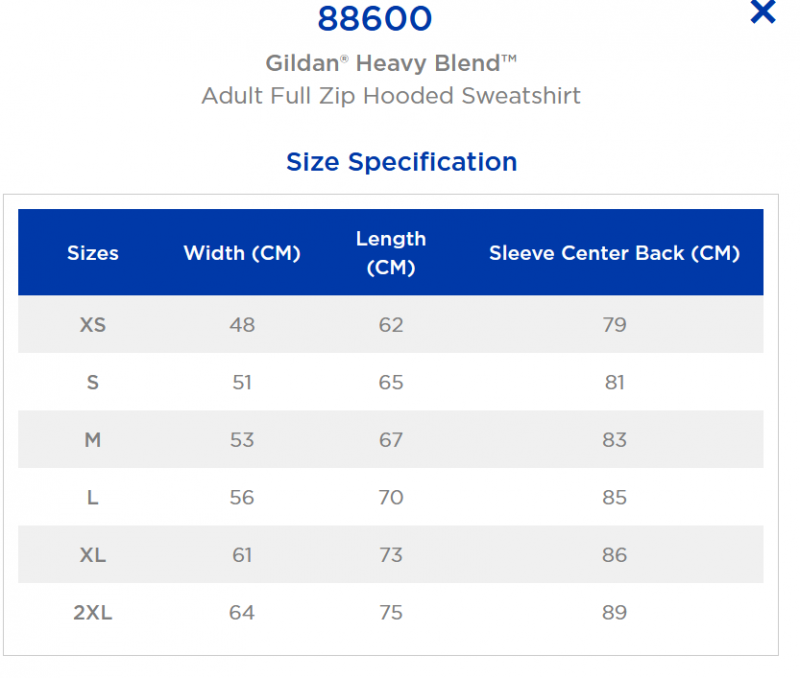Select the Width (CM) column header
800x678 pixels.
242,253
